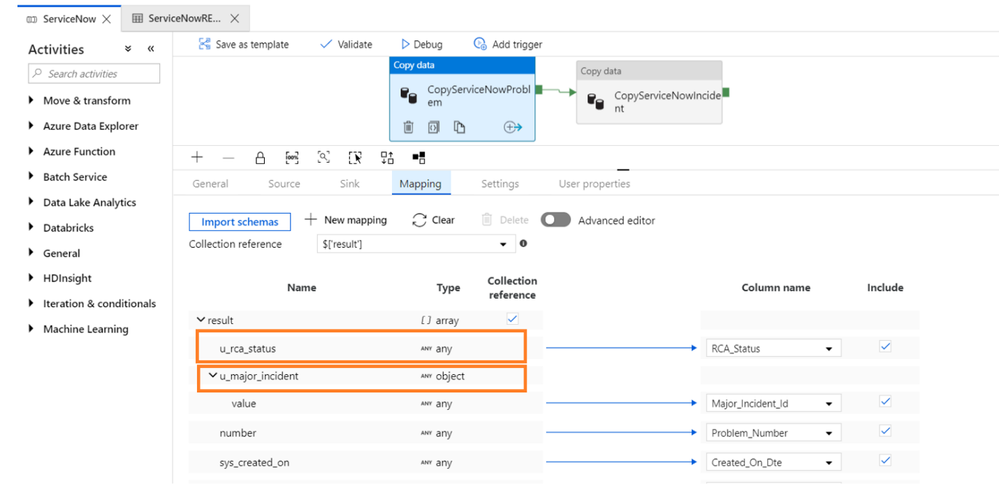
Task: Zoom in canvas with plus icon
Action: (197, 157)
